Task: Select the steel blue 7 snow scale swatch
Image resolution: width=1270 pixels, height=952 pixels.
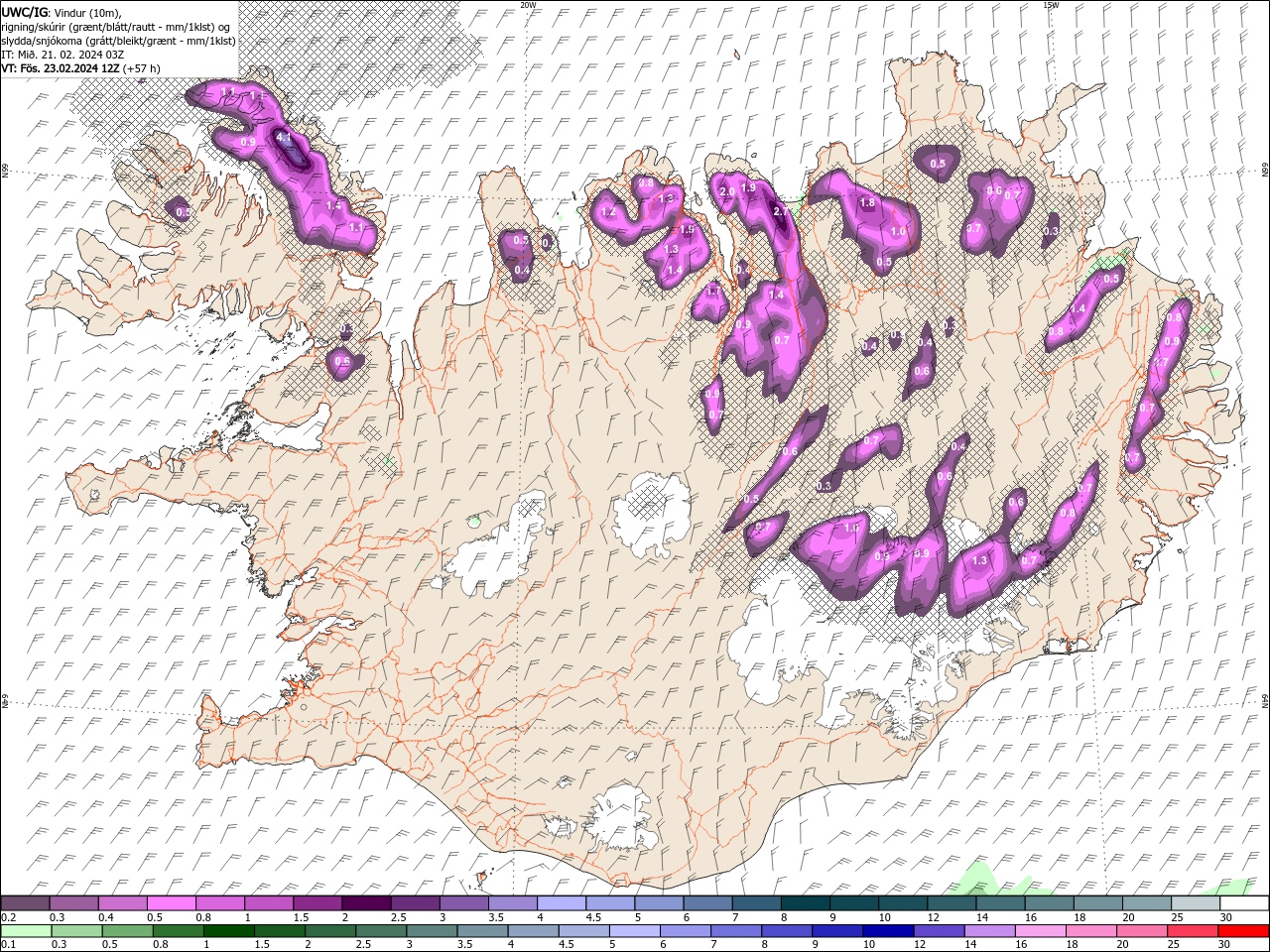Action: (x=756, y=903)
